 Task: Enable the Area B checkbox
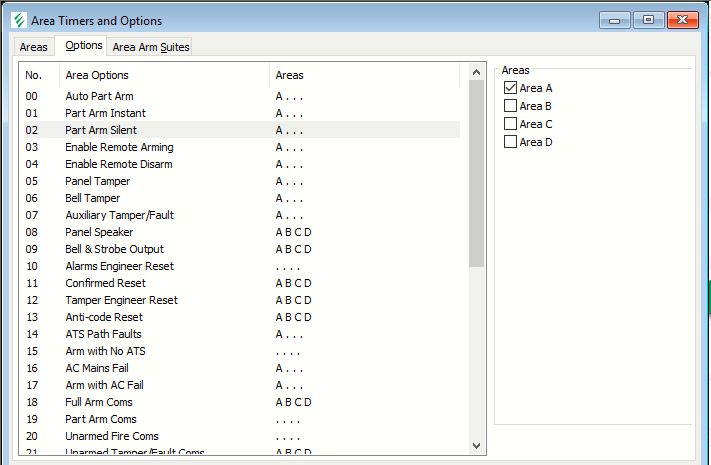point(511,106)
